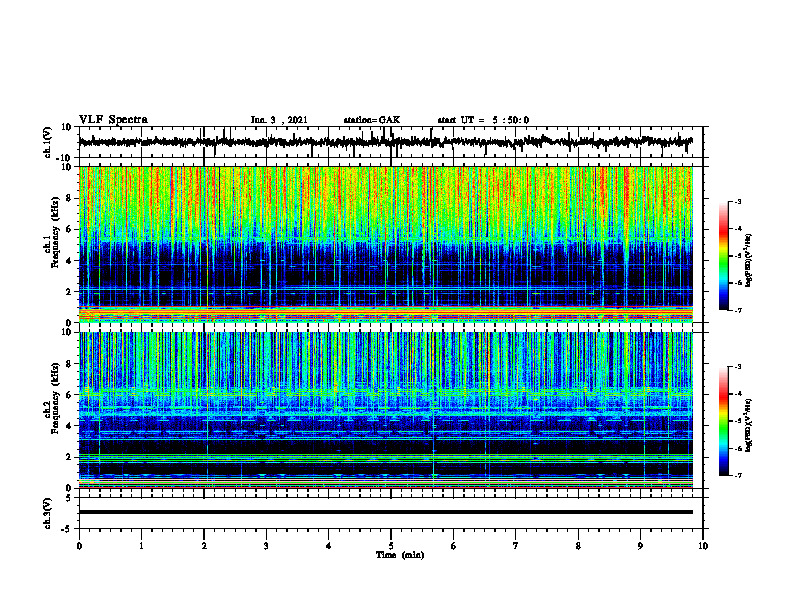Click the time axis tick label "1"
Image resolution: width=792 pixels, height=612 pixels.
pyautogui.click(x=141, y=546)
